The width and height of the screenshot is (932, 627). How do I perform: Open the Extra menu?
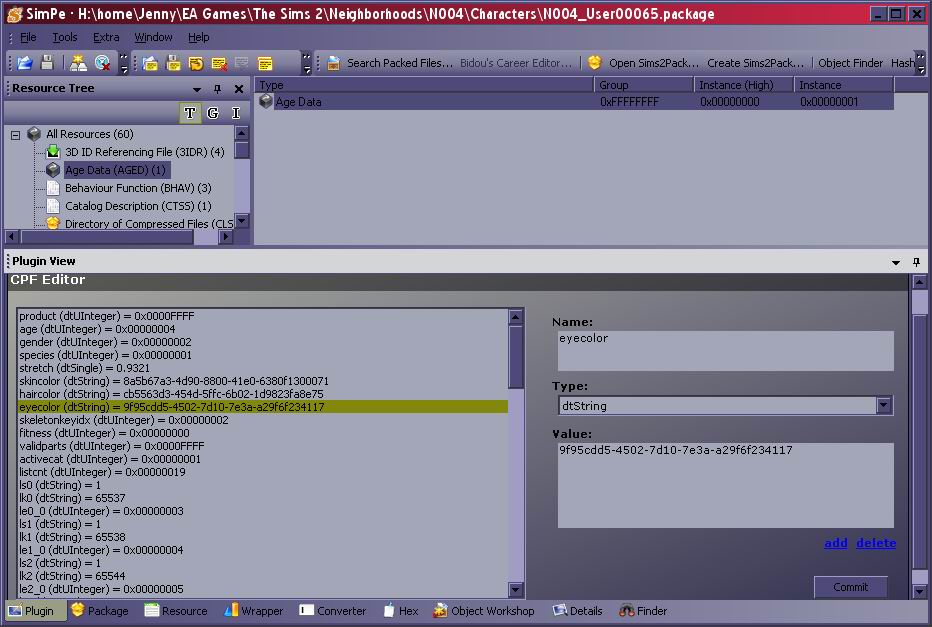point(106,37)
